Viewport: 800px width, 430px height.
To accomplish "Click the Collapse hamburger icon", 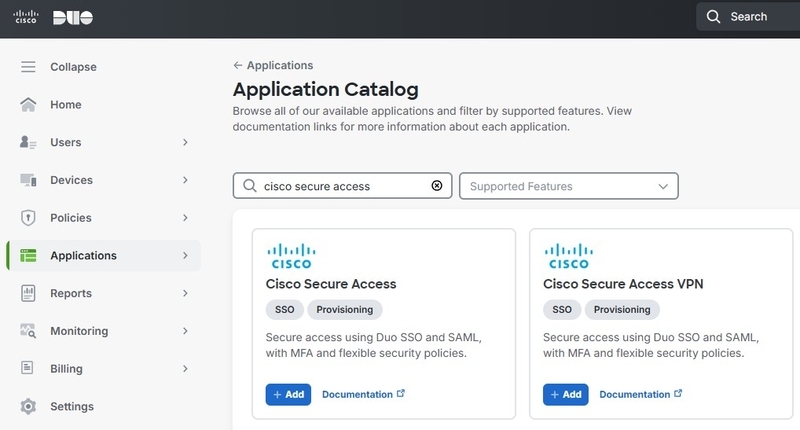I will 28,67.
